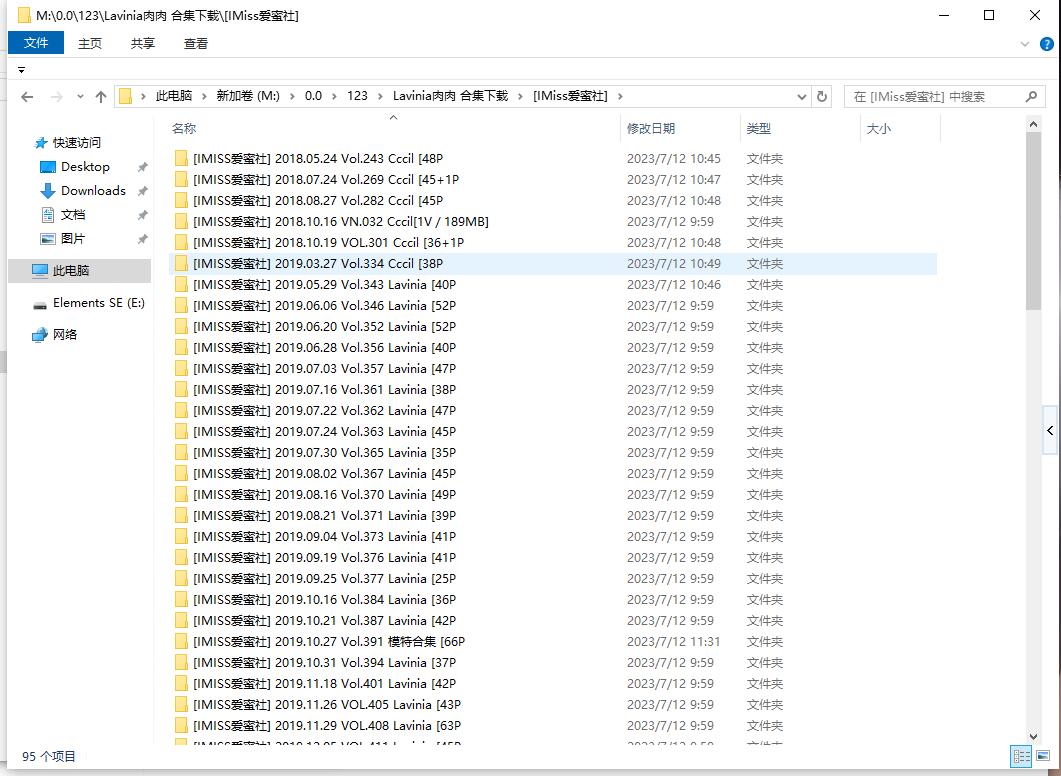1061x776 pixels.
Task: Open the quick access toolbar dropdown
Action: (x=21, y=70)
